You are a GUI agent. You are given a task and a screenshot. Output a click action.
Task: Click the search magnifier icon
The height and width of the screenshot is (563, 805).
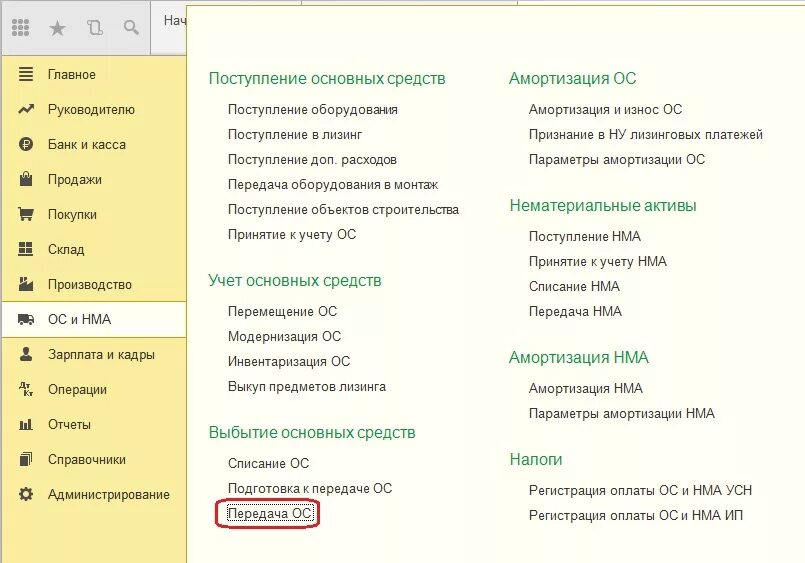[131, 27]
